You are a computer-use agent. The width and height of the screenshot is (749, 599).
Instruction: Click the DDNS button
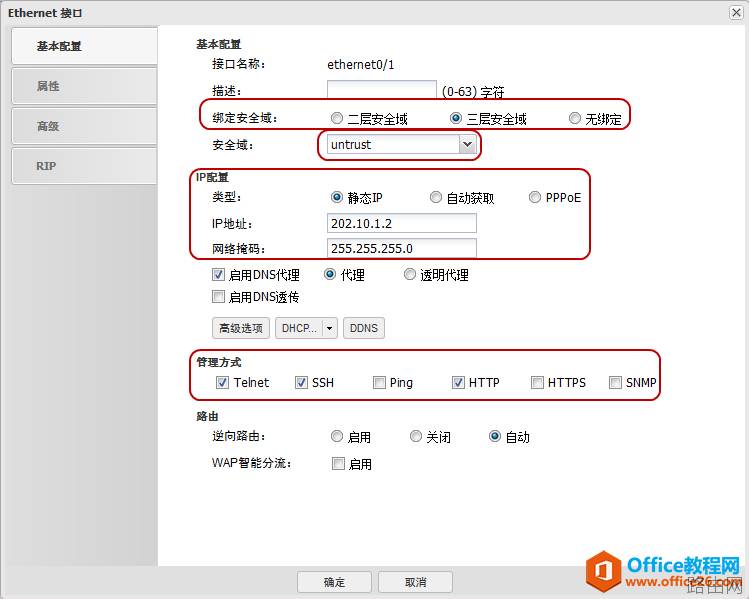pyautogui.click(x=364, y=328)
